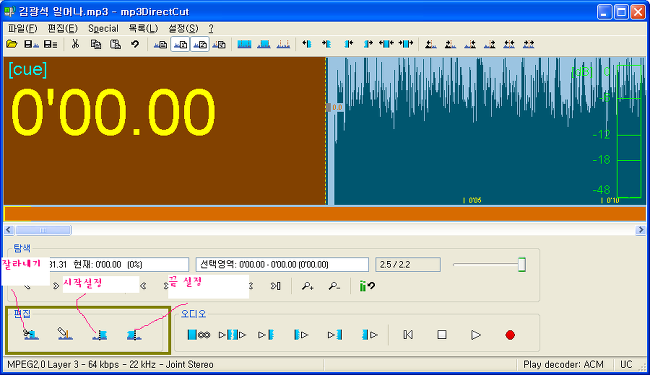Screen dimensions: 650x375
Task: Adjust the volume slider handle
Action: point(522,264)
